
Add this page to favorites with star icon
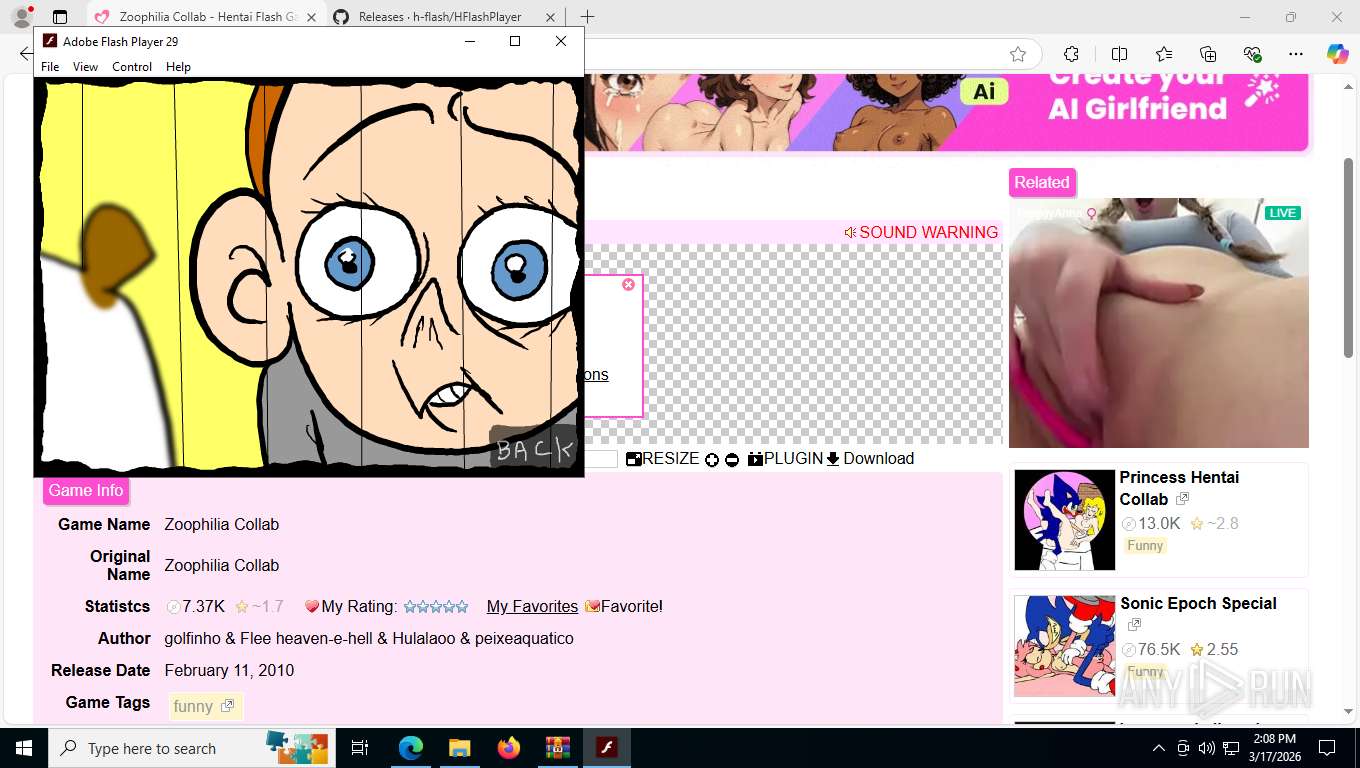pyautogui.click(x=1018, y=54)
